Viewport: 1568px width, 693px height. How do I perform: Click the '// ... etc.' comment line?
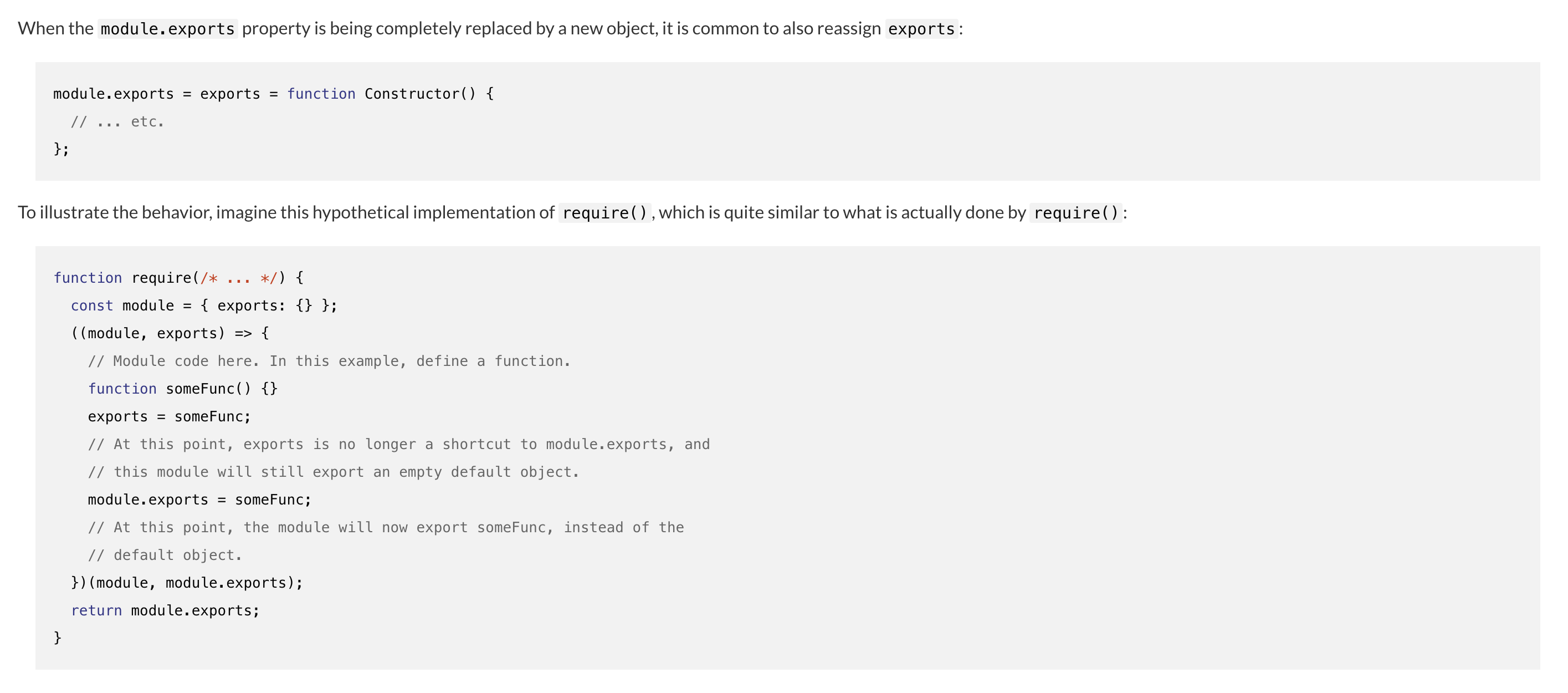[117, 122]
